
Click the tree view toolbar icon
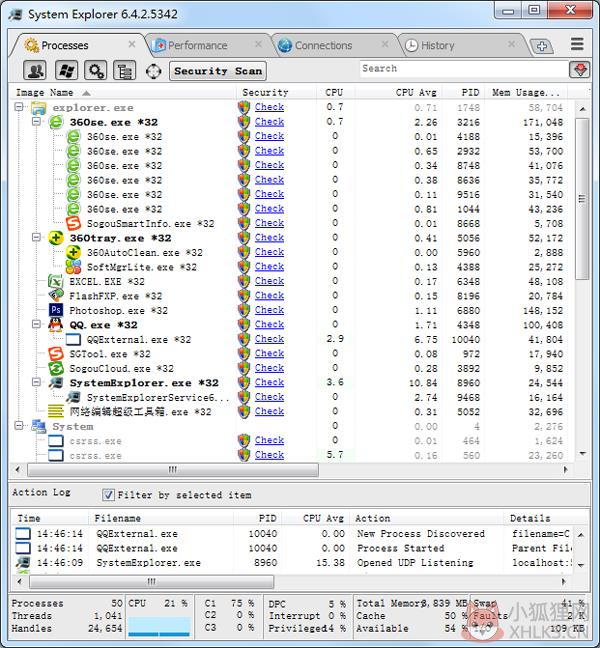click(x=124, y=70)
